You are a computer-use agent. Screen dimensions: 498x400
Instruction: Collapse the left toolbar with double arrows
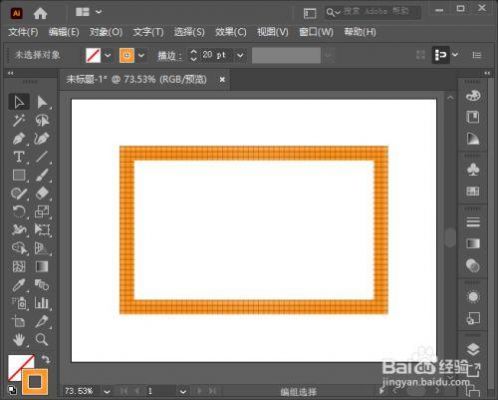click(11, 73)
